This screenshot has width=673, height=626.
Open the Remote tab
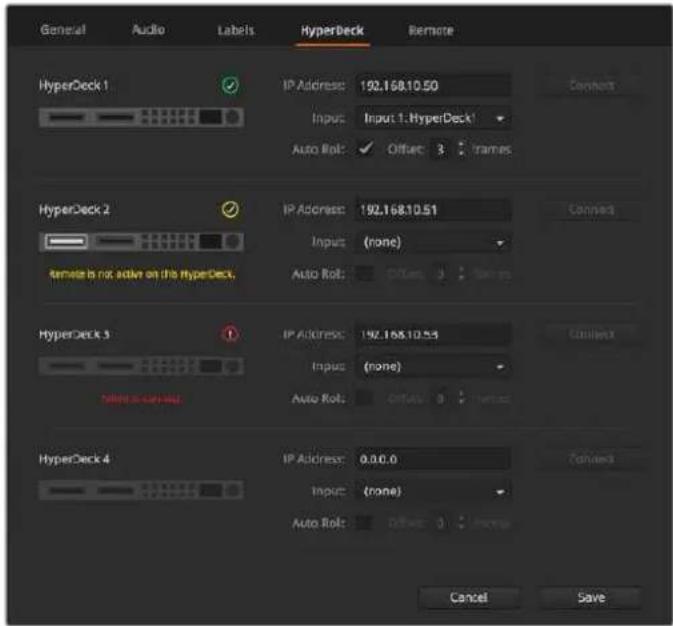tap(431, 30)
